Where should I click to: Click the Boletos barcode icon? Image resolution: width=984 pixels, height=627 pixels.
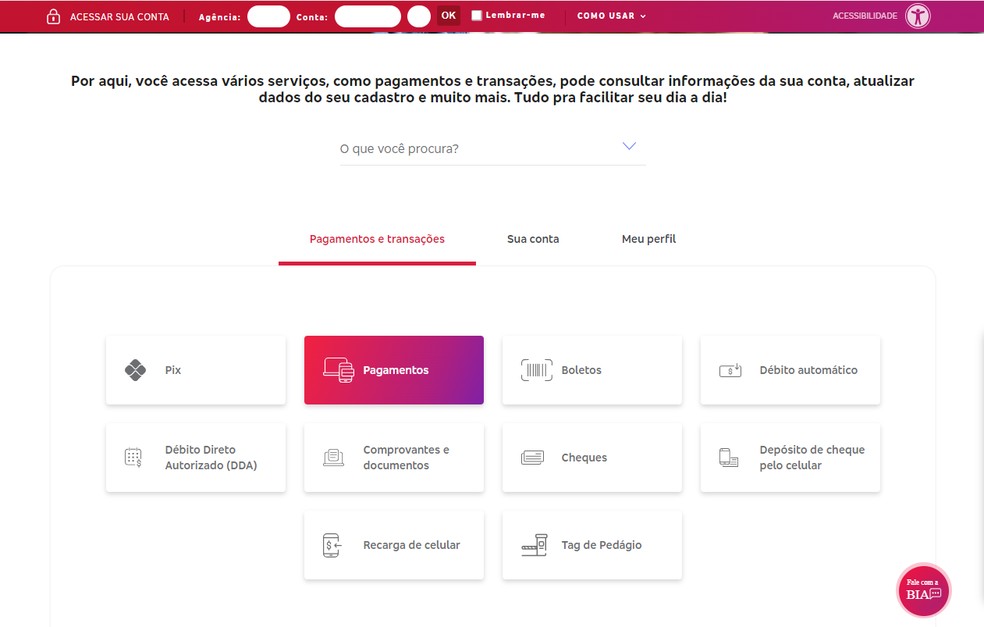click(535, 369)
